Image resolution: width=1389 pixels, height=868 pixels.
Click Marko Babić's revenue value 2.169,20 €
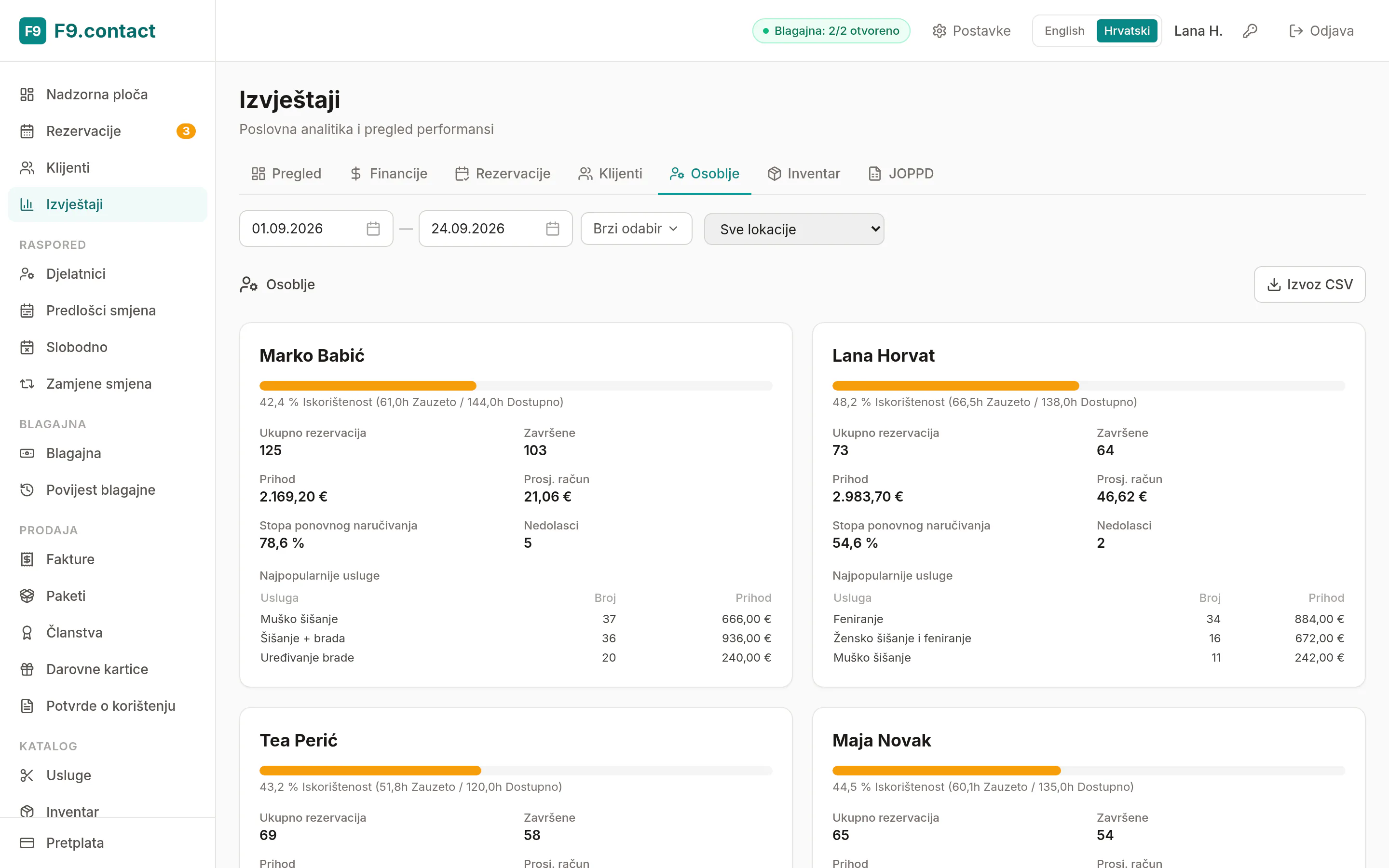(x=293, y=497)
